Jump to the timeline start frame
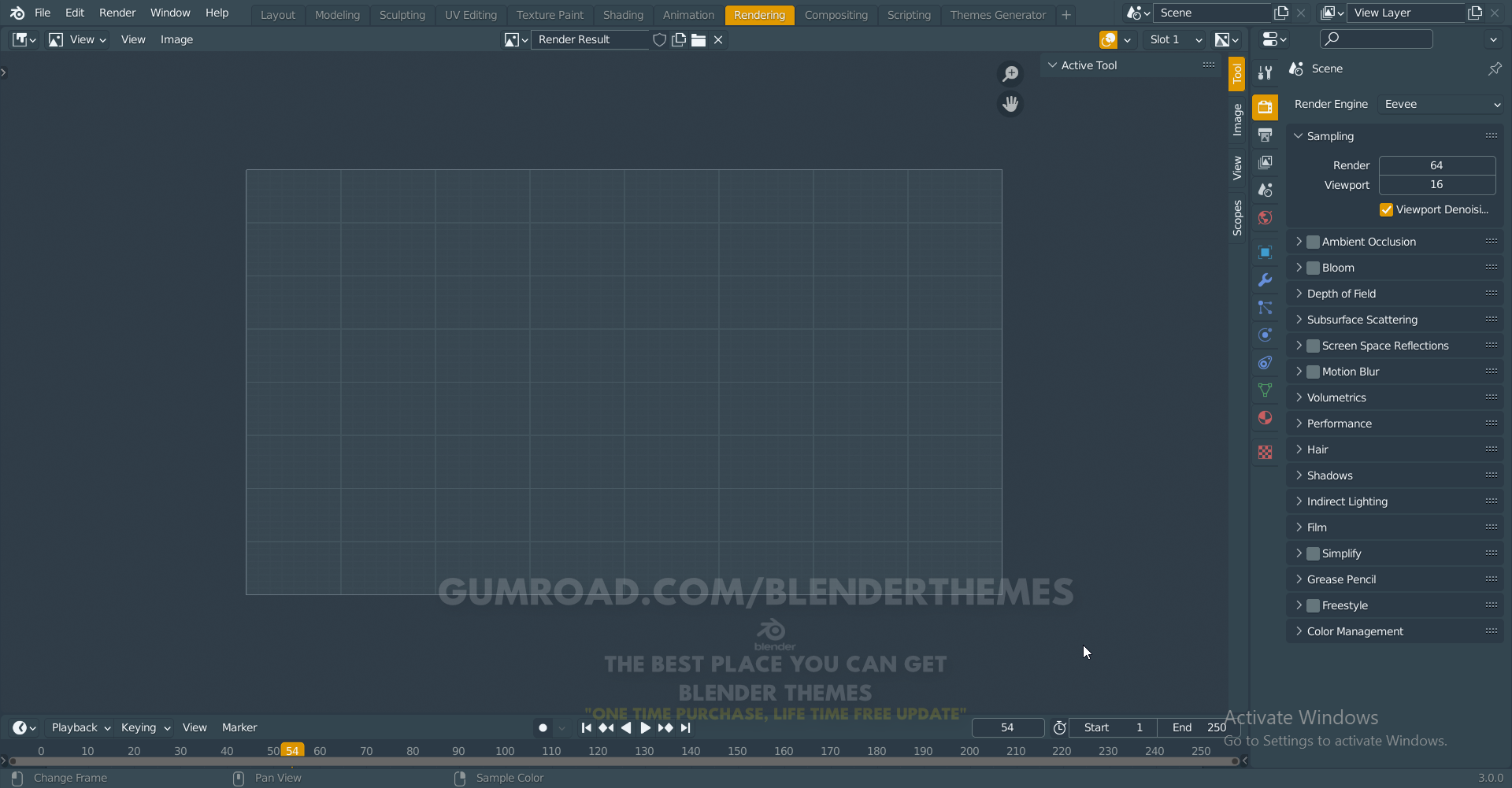The height and width of the screenshot is (788, 1512). 586,727
